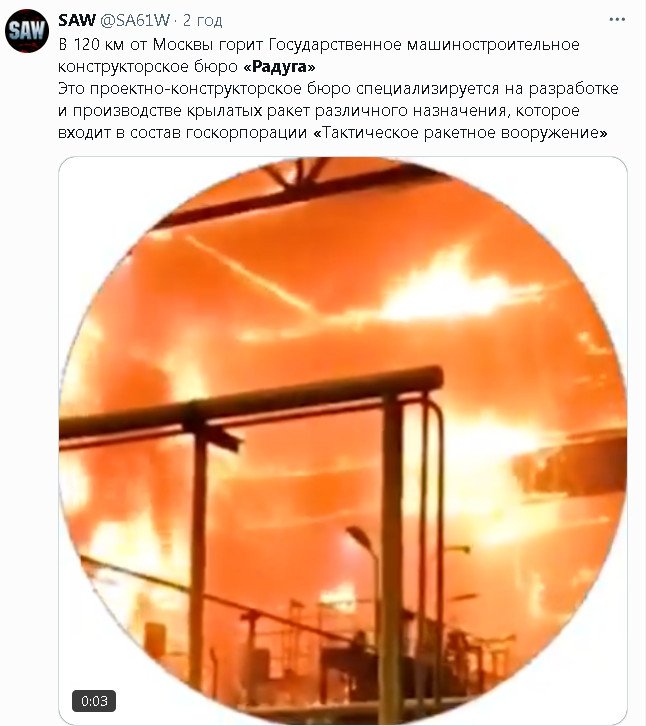Click the 0:03 video duration badge
This screenshot has height=726, width=646.
[94, 701]
